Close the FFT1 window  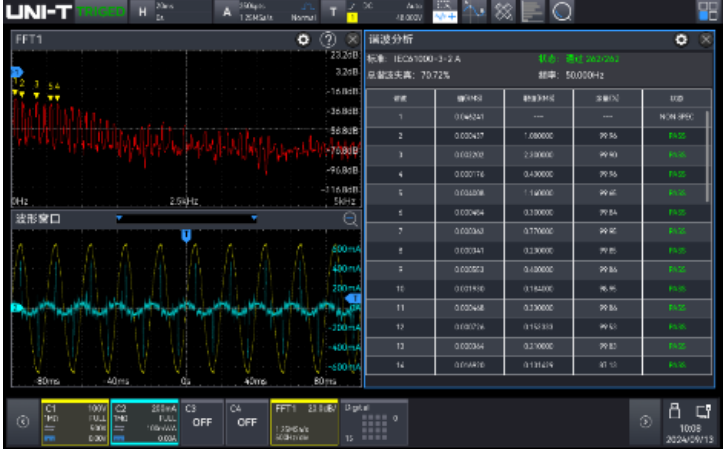[x=351, y=39]
